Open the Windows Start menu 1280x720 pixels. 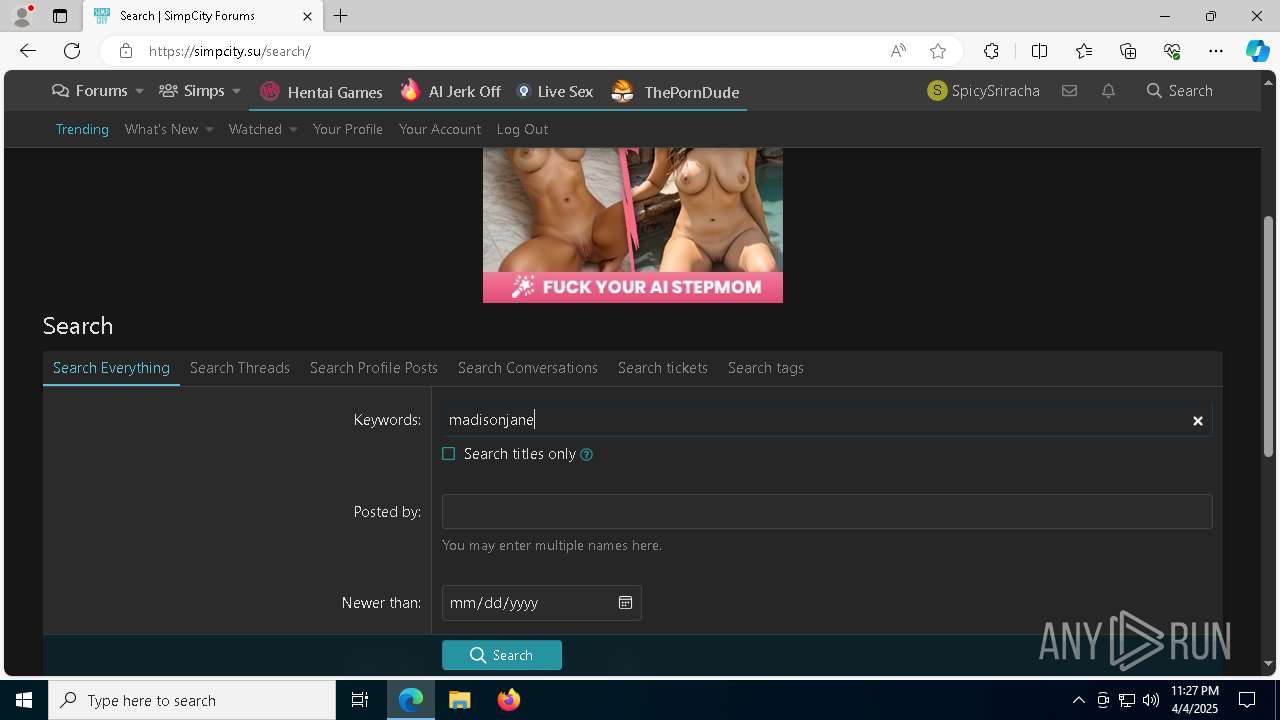point(24,700)
